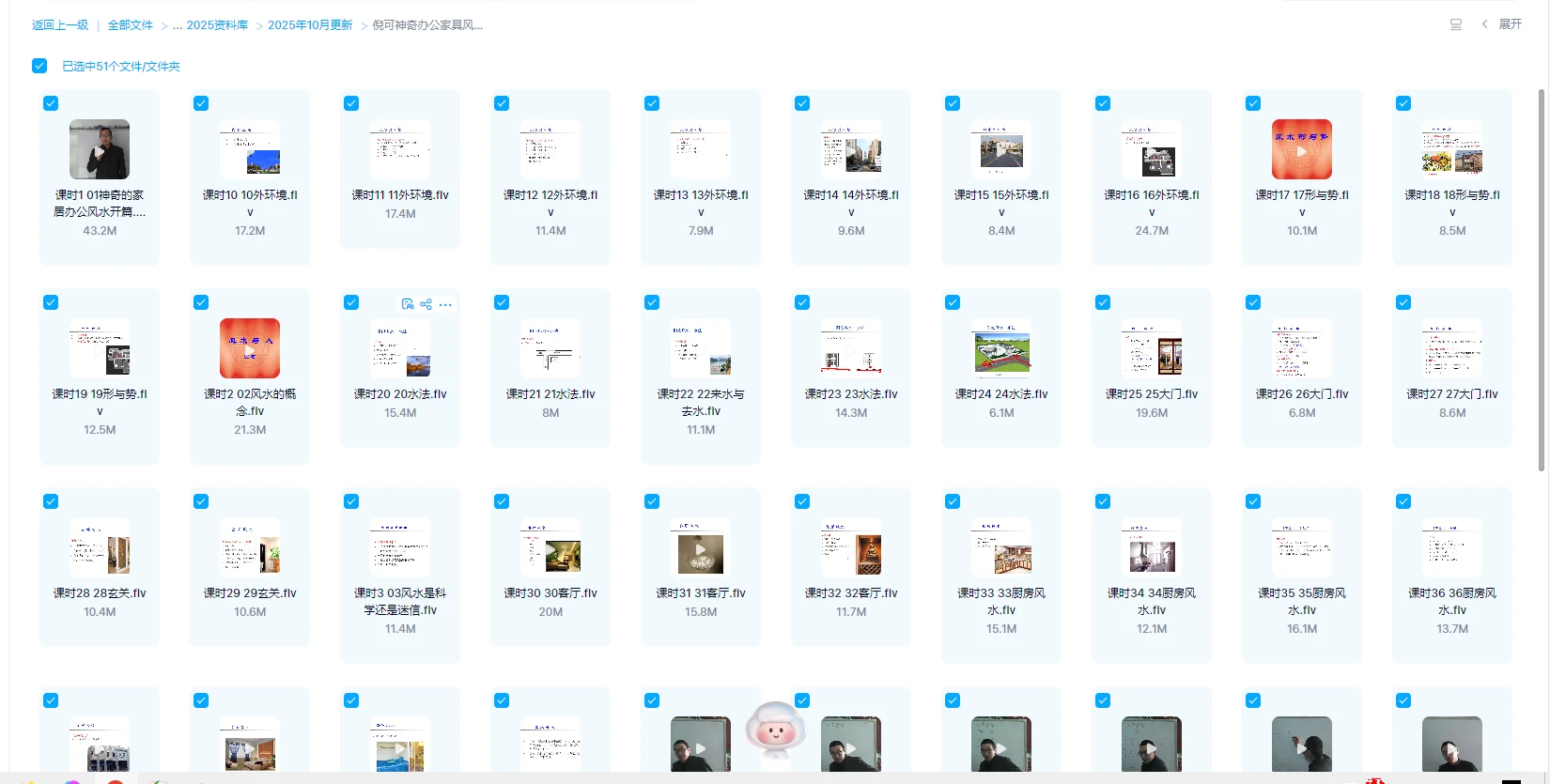
Task: Click the vertical scrollbar on the right
Action: (x=1542, y=282)
